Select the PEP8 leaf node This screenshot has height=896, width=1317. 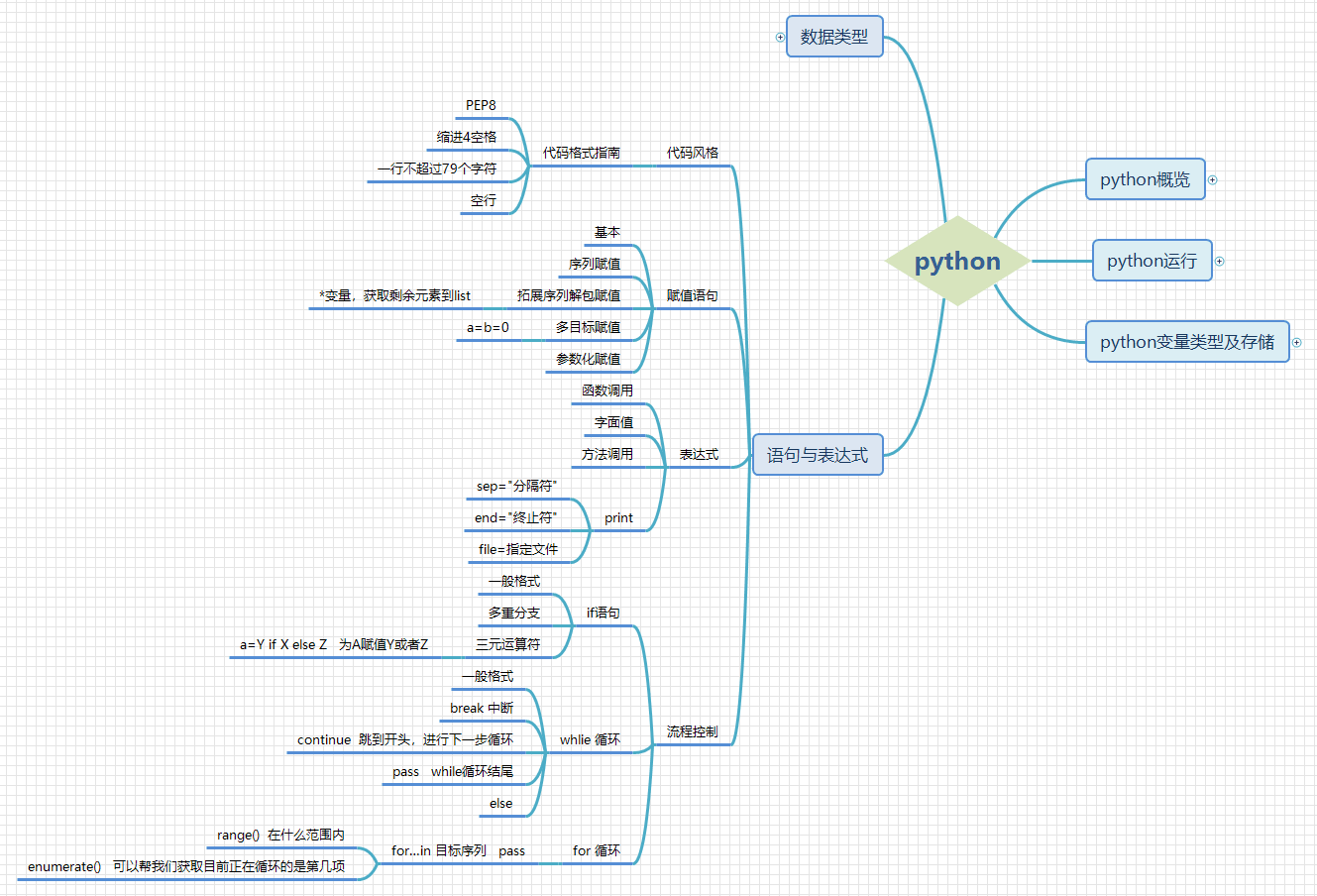[x=482, y=105]
